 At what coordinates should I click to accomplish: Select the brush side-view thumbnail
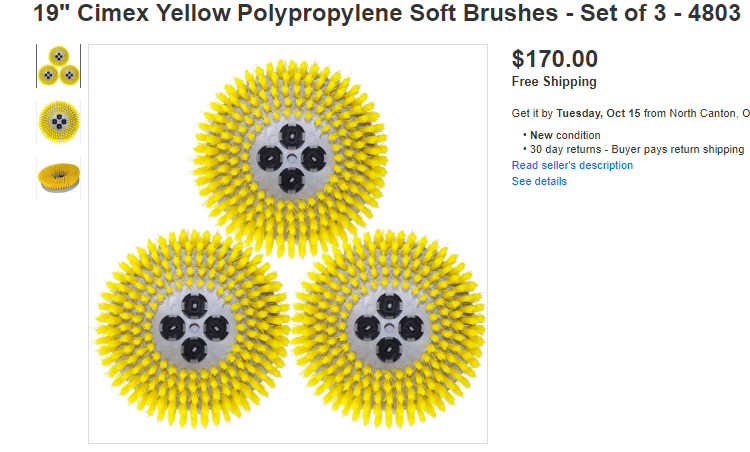pyautogui.click(x=58, y=178)
